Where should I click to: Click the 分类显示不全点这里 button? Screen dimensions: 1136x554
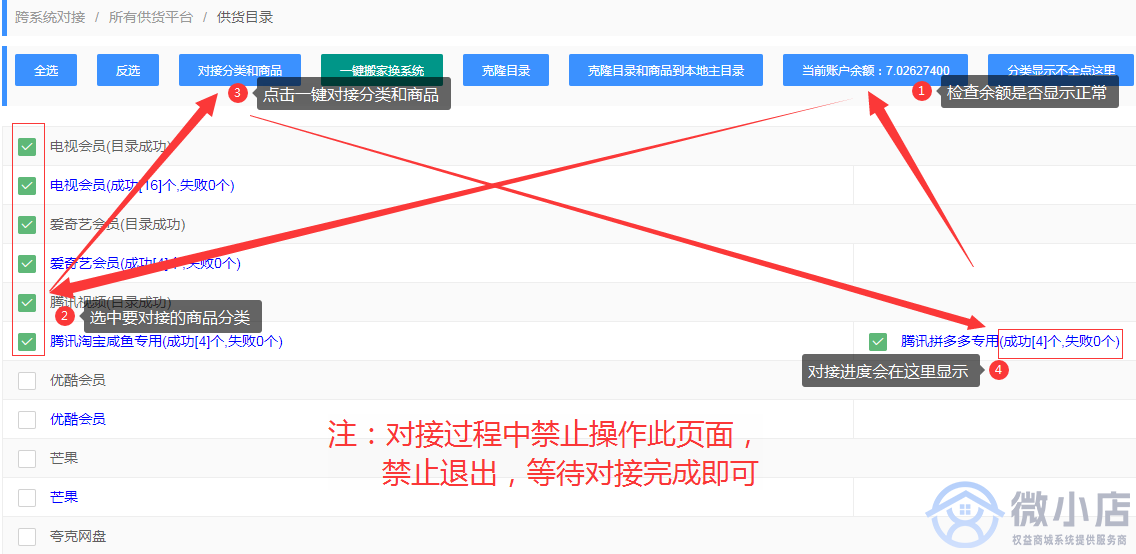[1061, 70]
